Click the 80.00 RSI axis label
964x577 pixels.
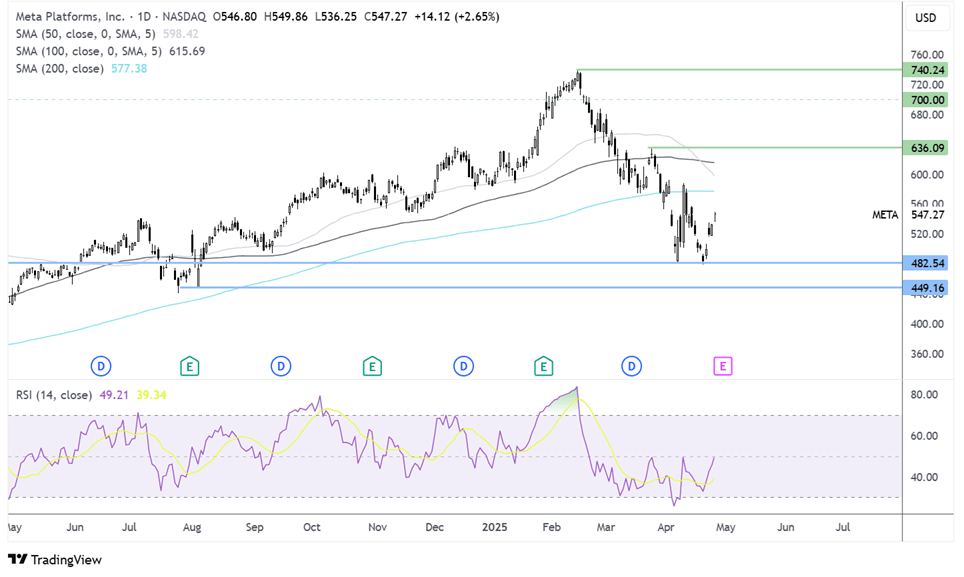924,394
